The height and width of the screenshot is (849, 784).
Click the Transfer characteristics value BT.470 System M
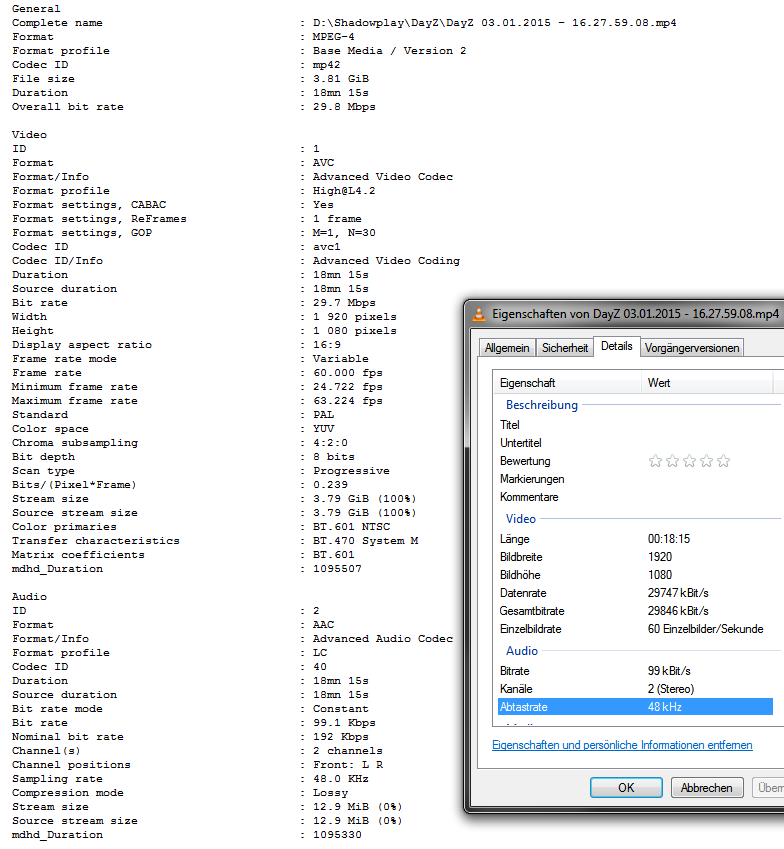365,540
